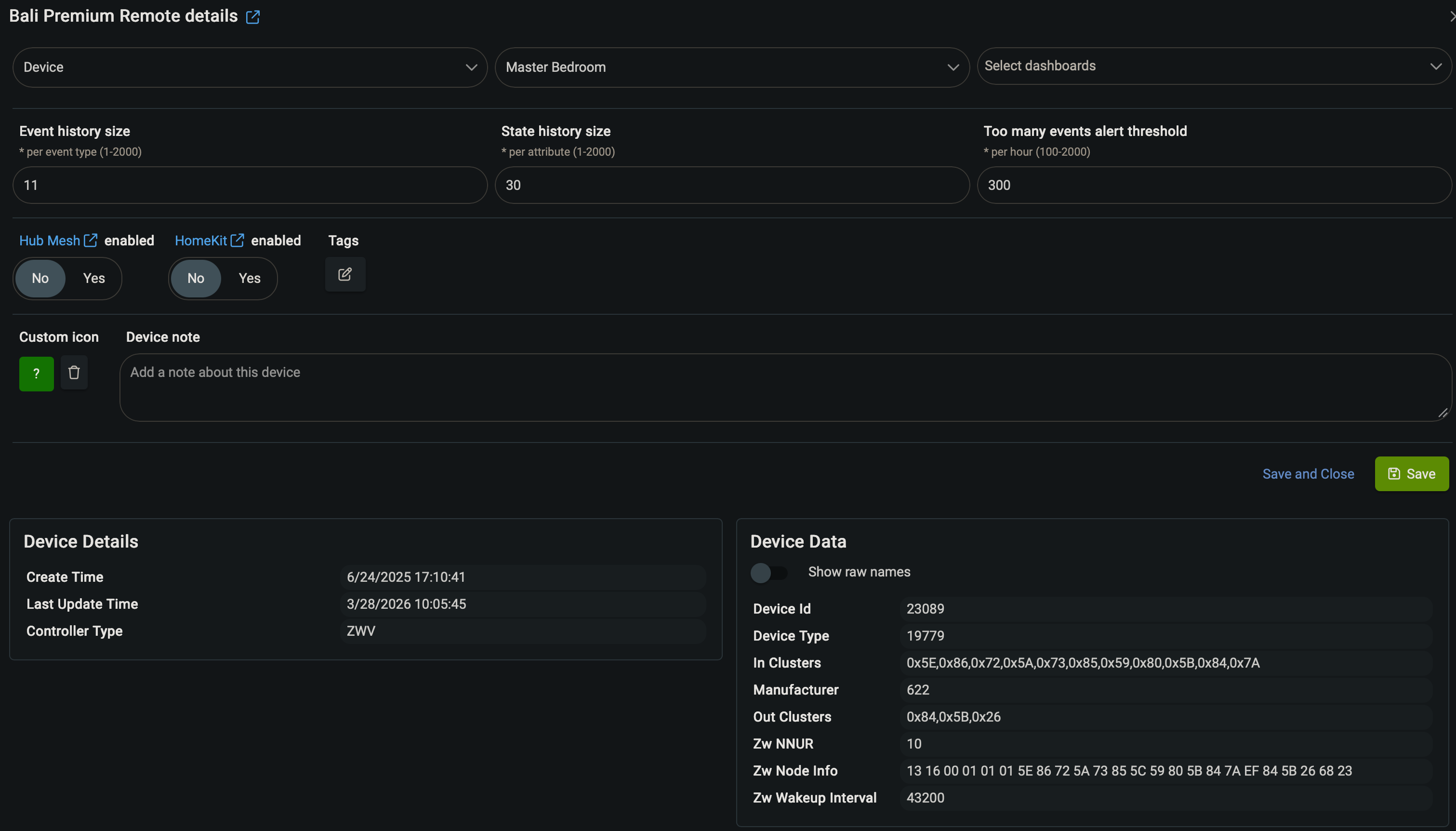Close the details panel with X

click(x=1452, y=16)
